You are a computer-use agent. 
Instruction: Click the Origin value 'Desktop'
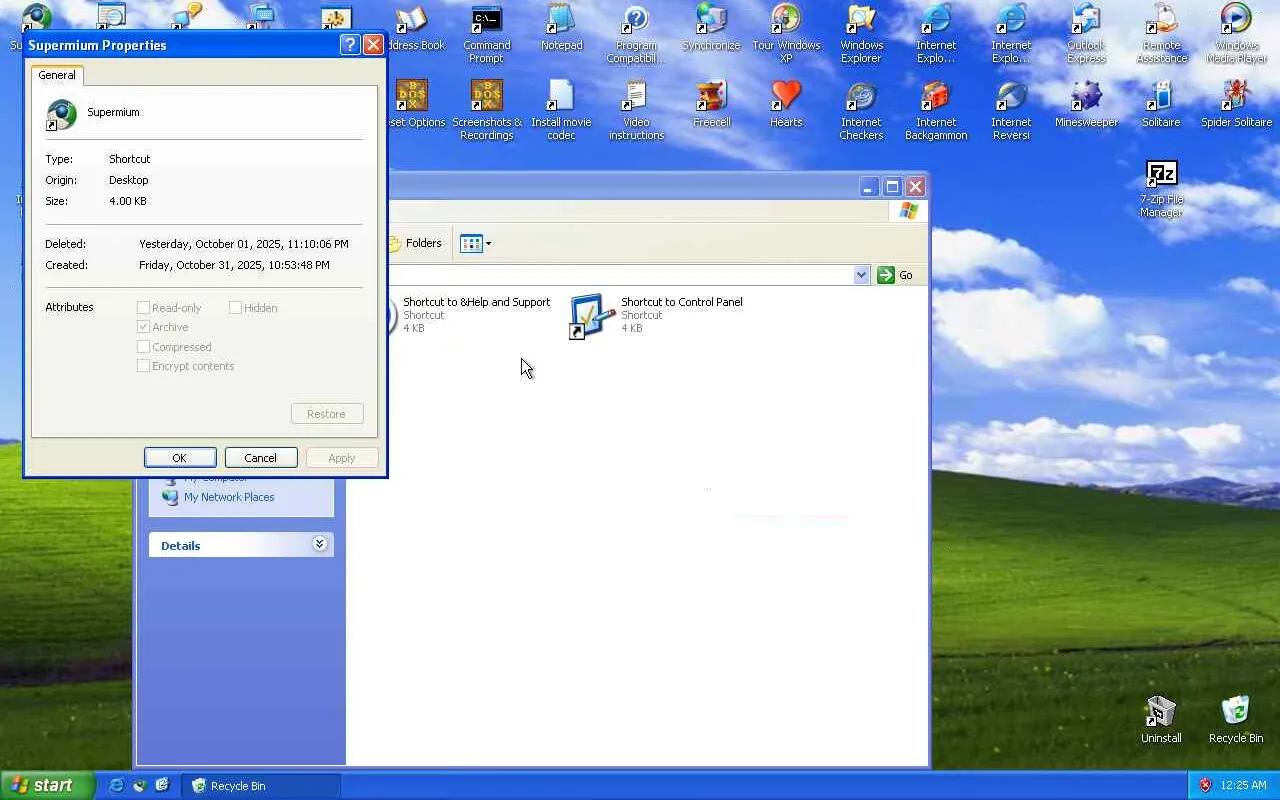pyautogui.click(x=129, y=180)
